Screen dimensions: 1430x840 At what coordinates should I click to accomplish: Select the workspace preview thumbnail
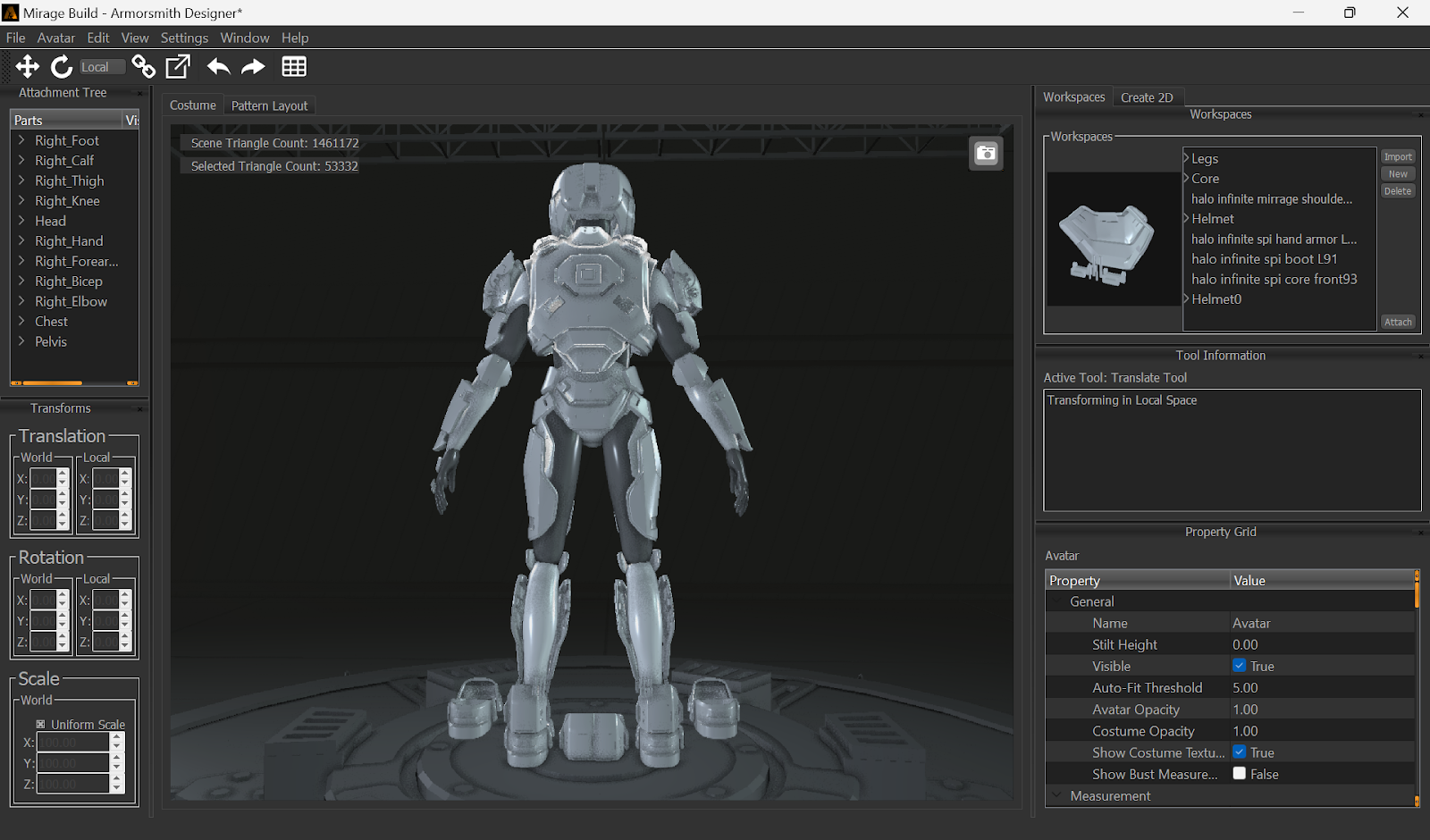click(x=1113, y=239)
